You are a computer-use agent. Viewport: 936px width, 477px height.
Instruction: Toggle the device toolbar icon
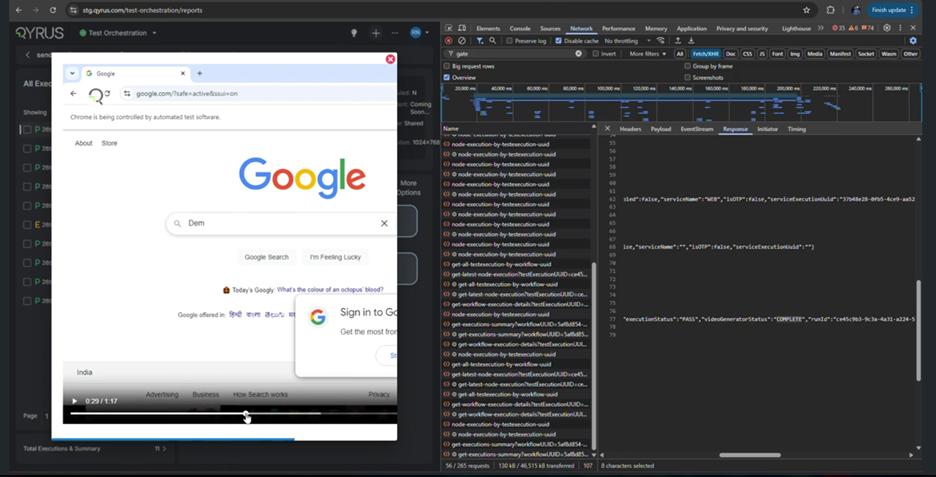(462, 29)
